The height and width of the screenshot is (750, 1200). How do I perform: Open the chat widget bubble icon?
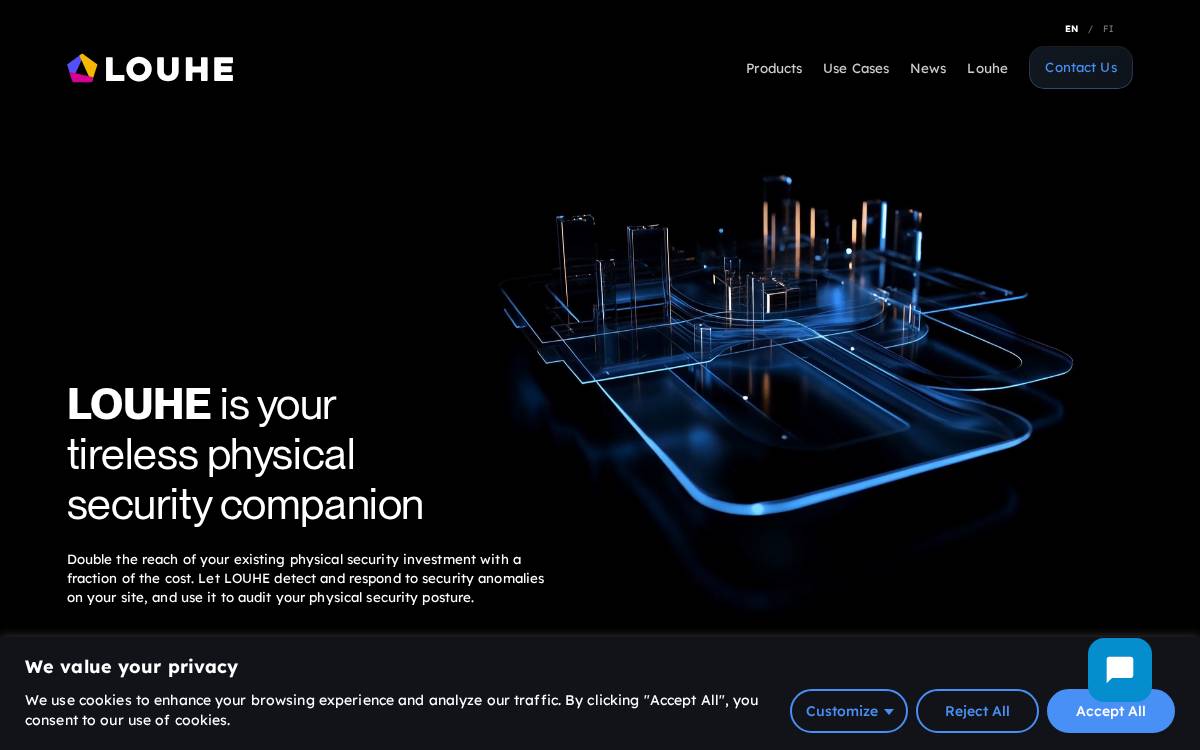pyautogui.click(x=1120, y=670)
